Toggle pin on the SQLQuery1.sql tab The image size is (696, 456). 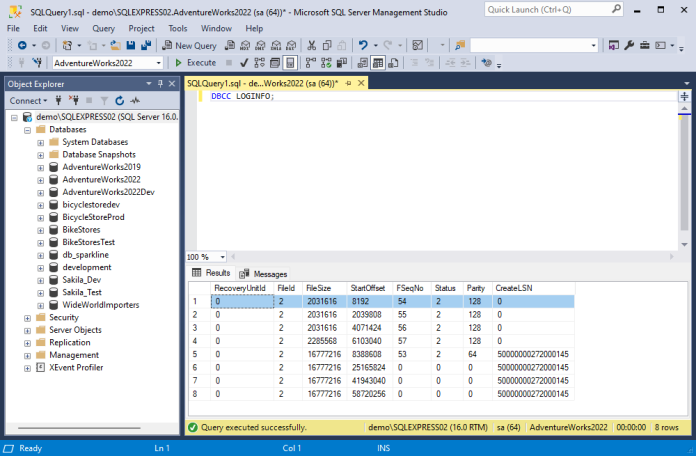[x=348, y=83]
